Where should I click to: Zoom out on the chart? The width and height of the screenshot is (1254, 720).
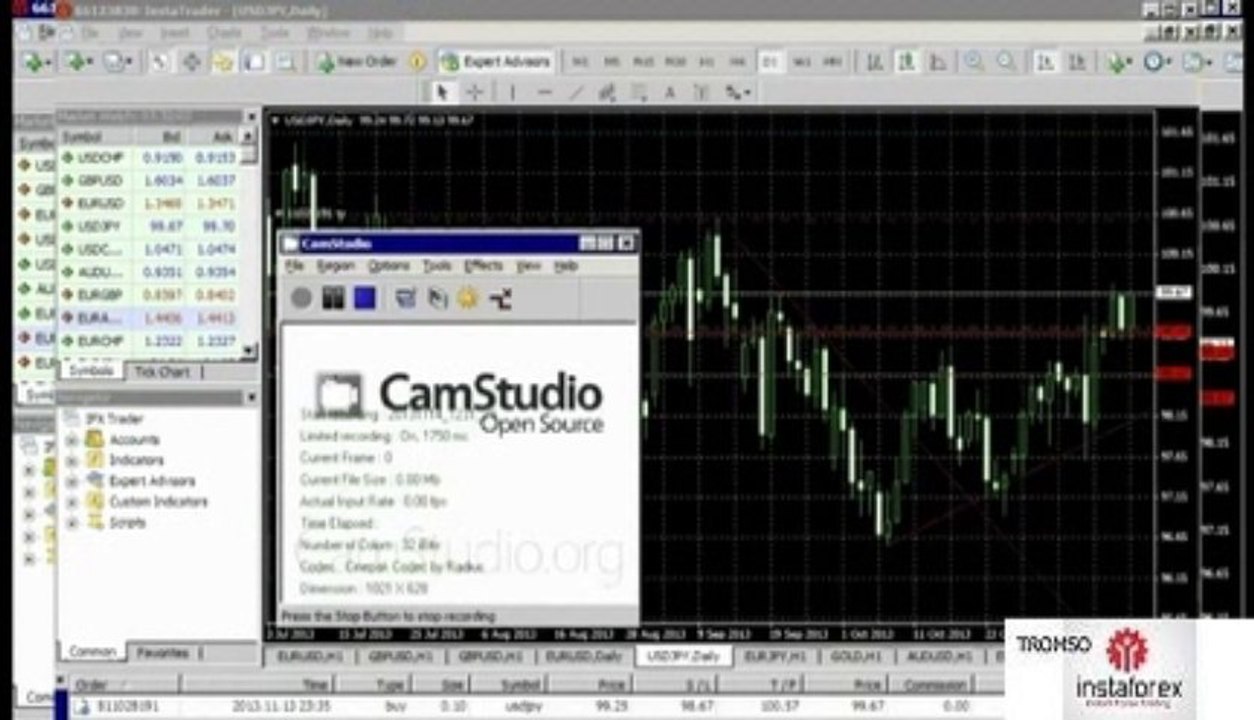pyautogui.click(x=1006, y=62)
